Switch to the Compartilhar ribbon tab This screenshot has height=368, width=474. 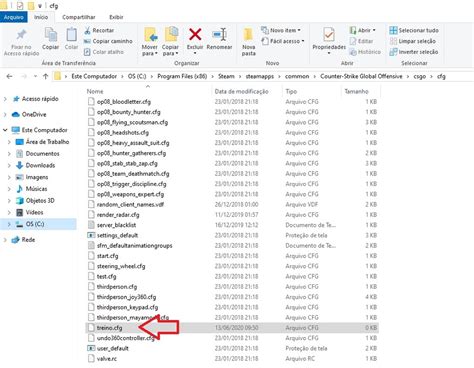[x=79, y=17]
